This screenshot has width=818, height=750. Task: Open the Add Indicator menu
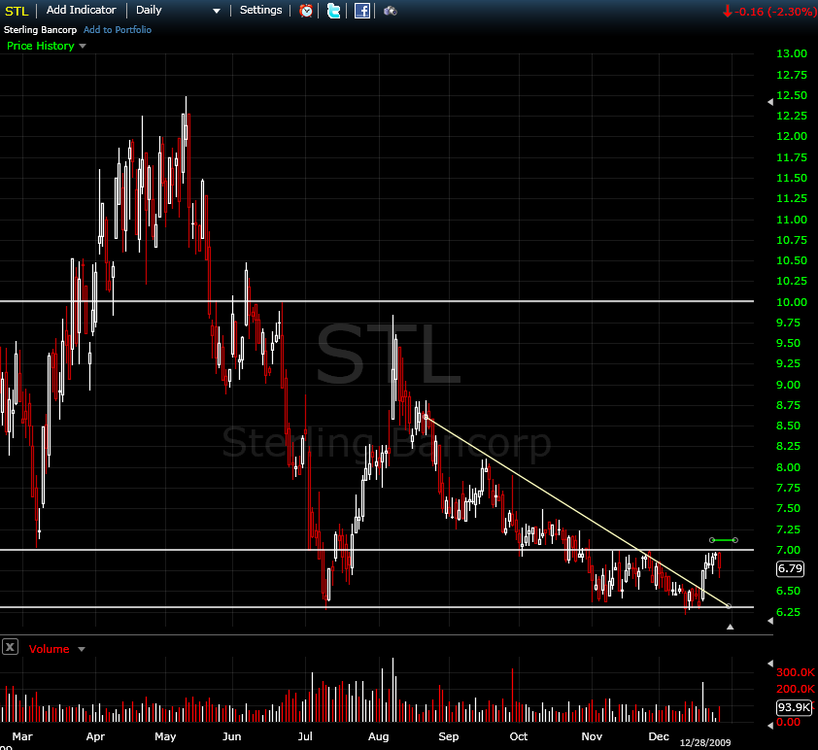pos(81,10)
